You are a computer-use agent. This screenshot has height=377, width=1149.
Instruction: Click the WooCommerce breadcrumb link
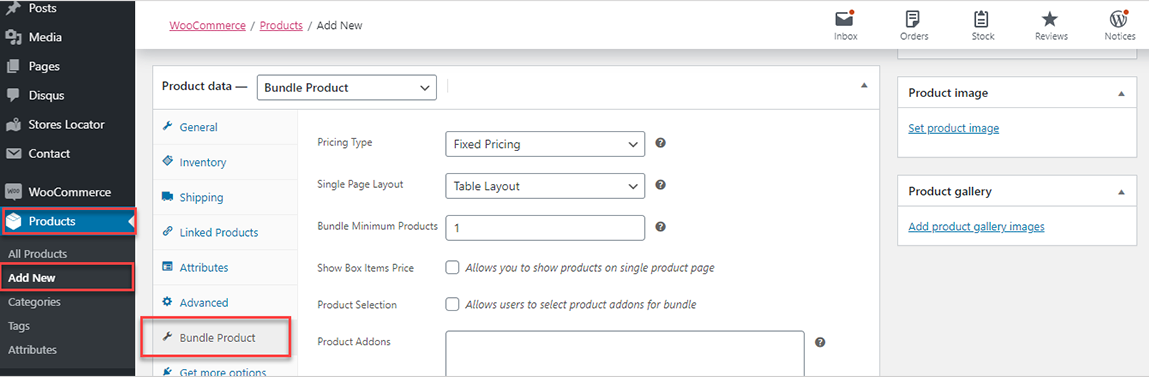[207, 25]
